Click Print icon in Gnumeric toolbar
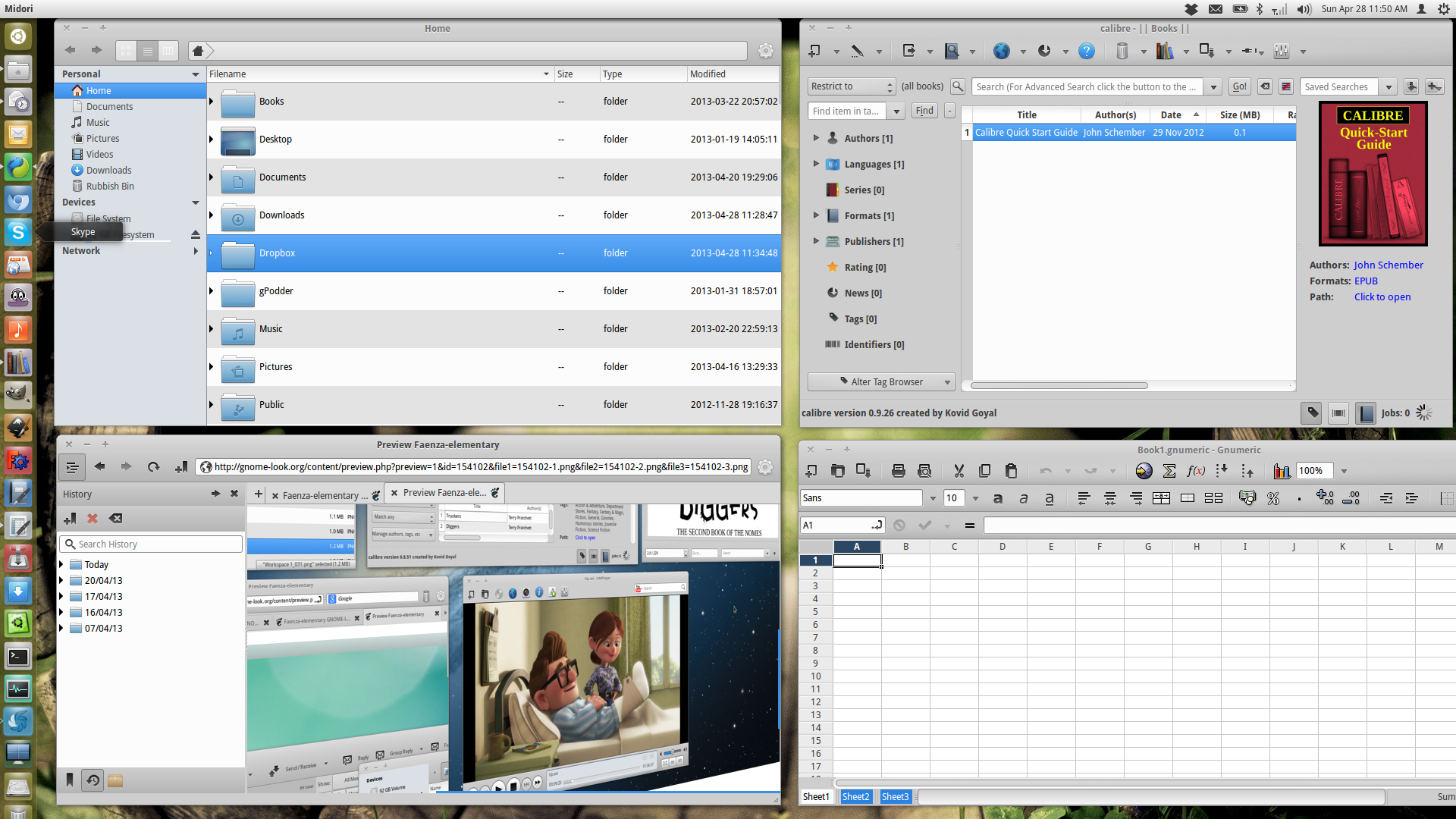The width and height of the screenshot is (1456, 819). 899,471
